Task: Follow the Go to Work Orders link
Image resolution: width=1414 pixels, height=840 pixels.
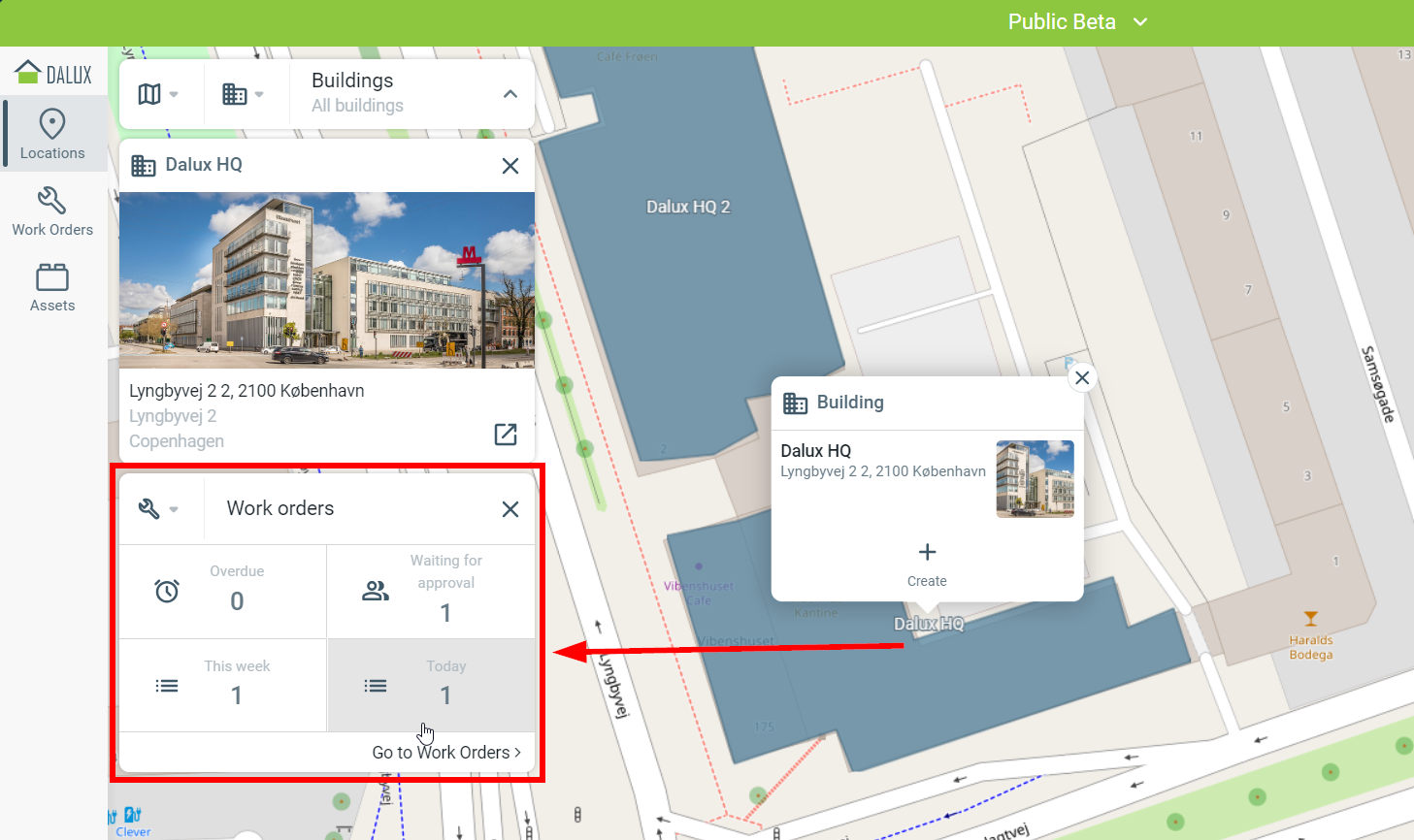Action: point(446,753)
